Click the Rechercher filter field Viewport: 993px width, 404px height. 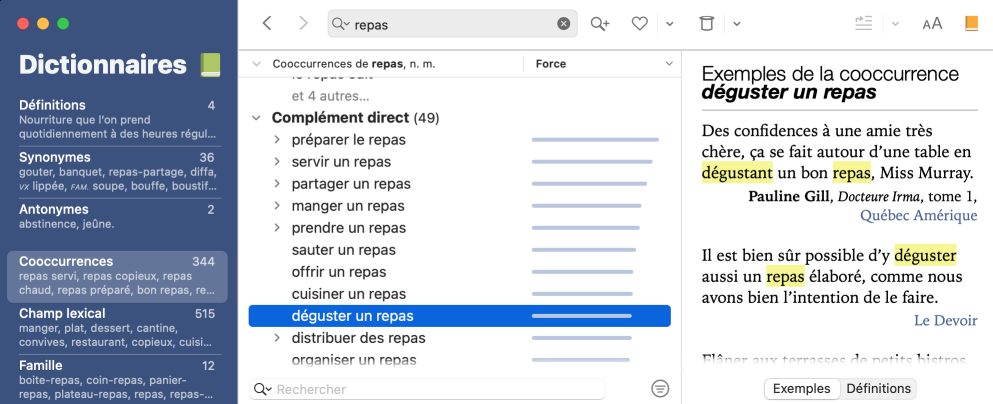(x=427, y=389)
